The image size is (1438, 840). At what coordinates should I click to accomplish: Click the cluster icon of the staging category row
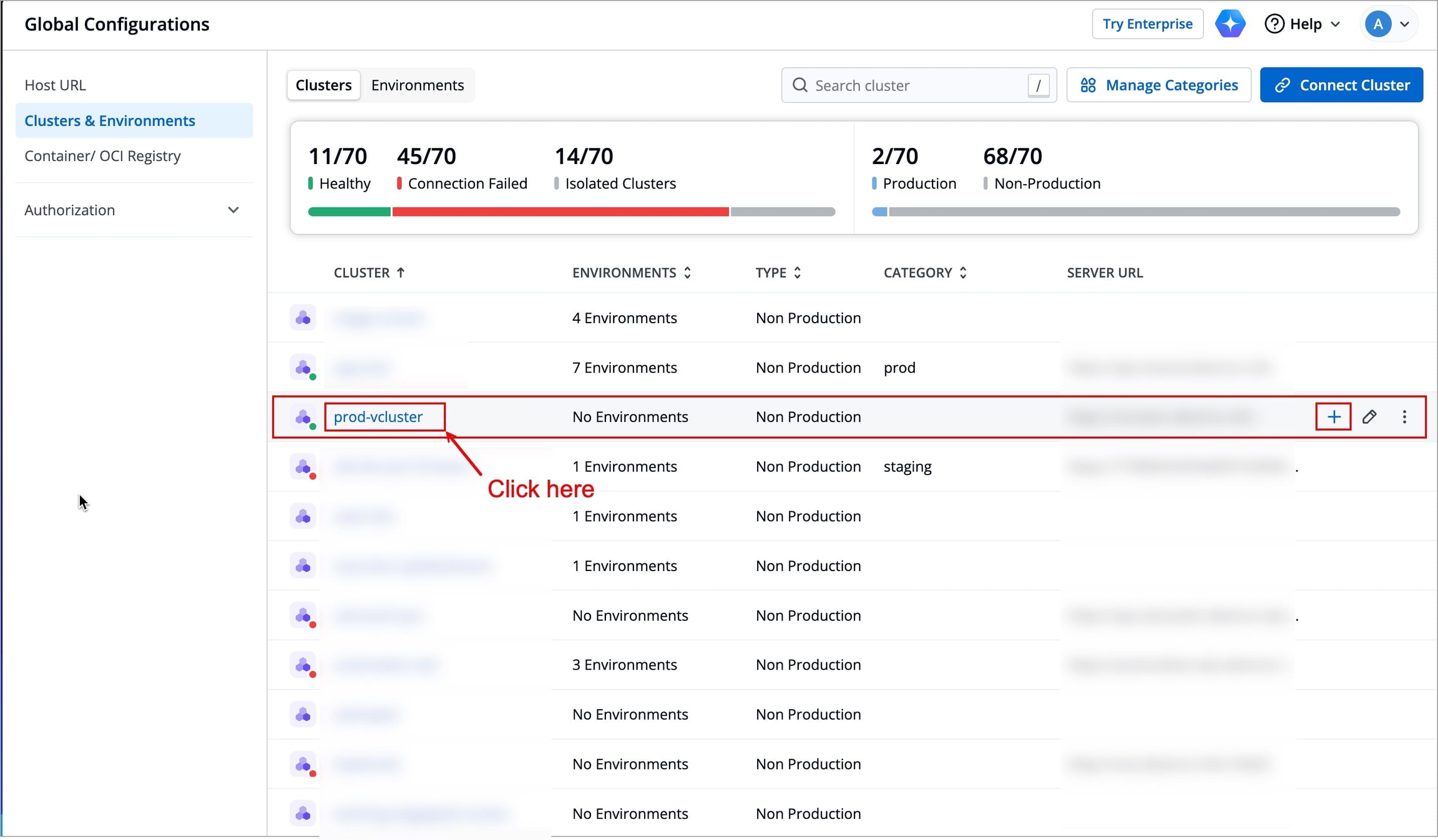[x=303, y=467]
